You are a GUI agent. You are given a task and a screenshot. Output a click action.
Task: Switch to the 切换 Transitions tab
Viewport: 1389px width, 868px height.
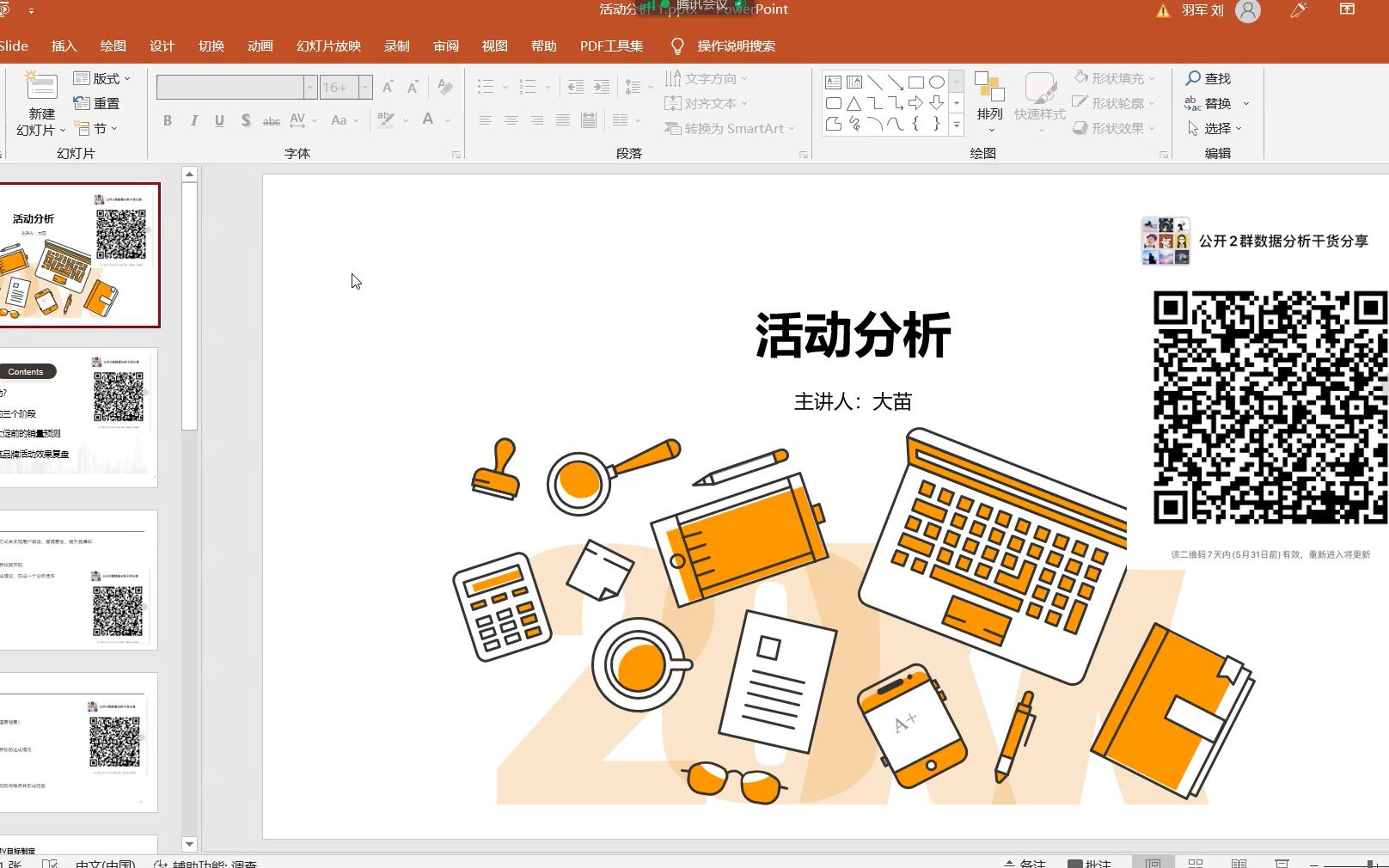point(211,46)
